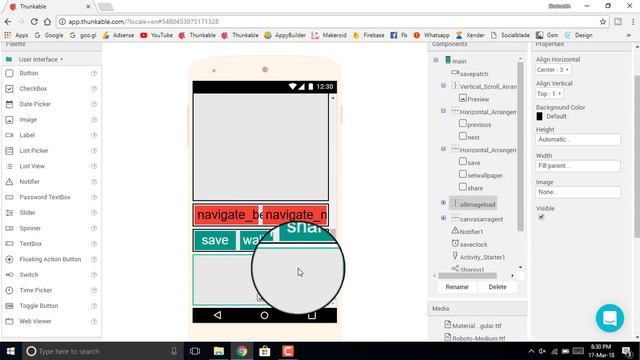
Task: Select the Notifier palette component
Action: (x=29, y=182)
